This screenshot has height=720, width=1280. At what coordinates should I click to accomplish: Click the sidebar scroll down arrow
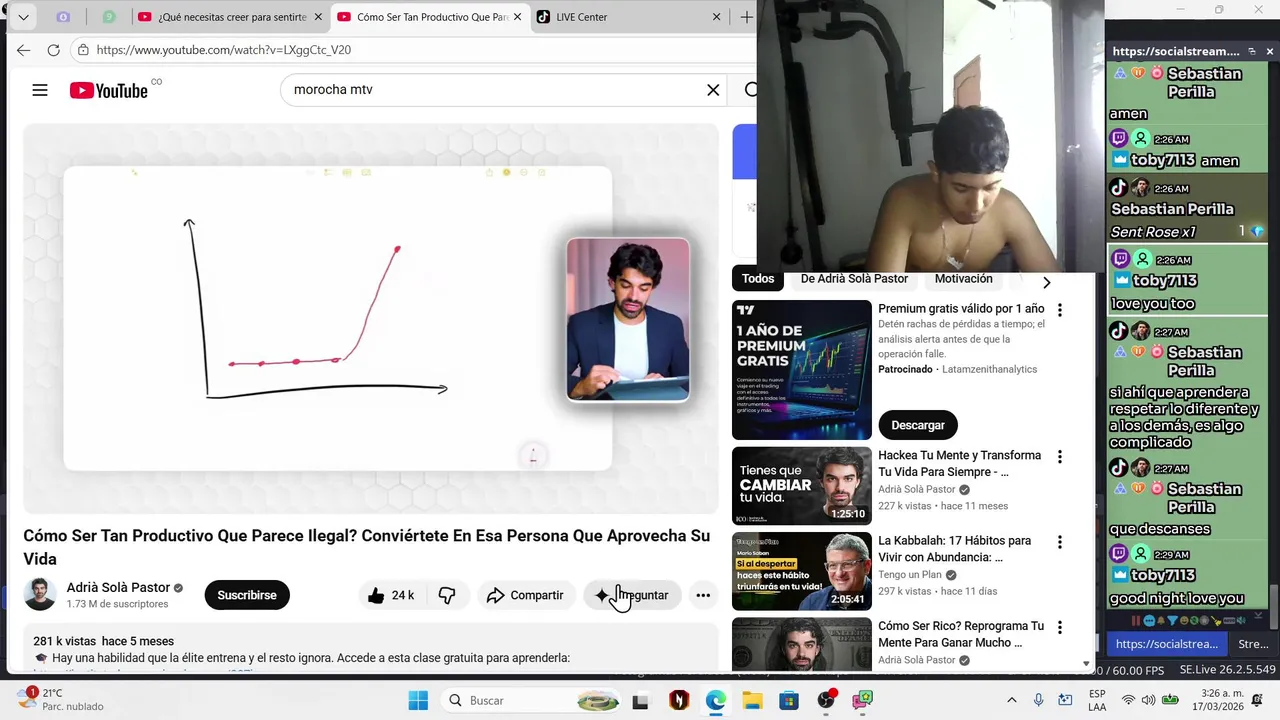point(1086,663)
